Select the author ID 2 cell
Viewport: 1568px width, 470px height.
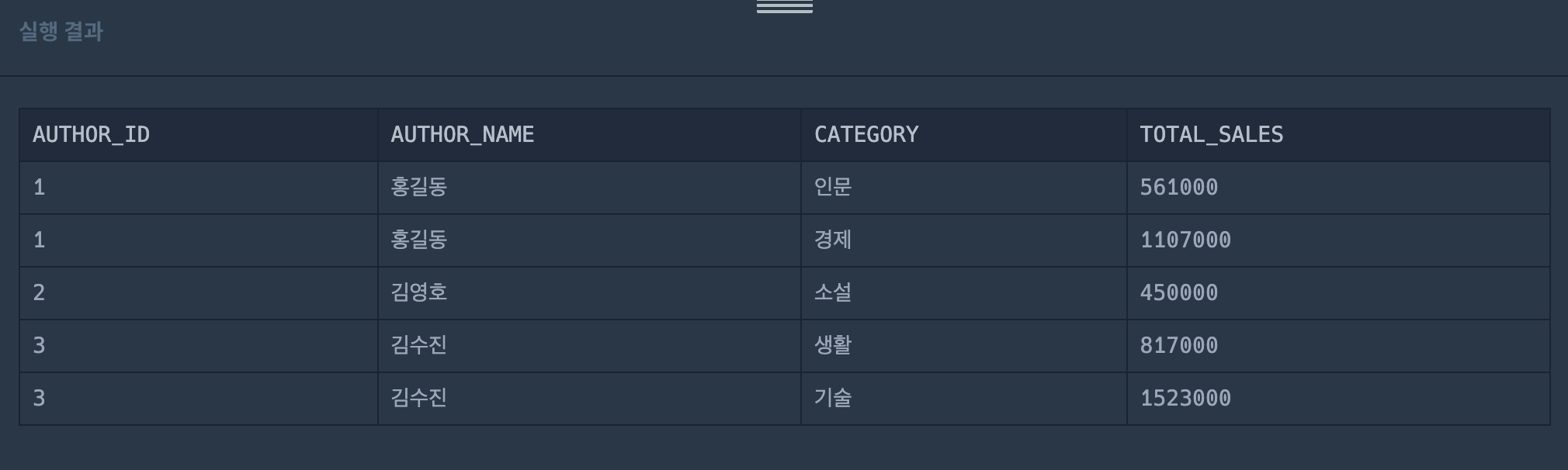tap(40, 293)
